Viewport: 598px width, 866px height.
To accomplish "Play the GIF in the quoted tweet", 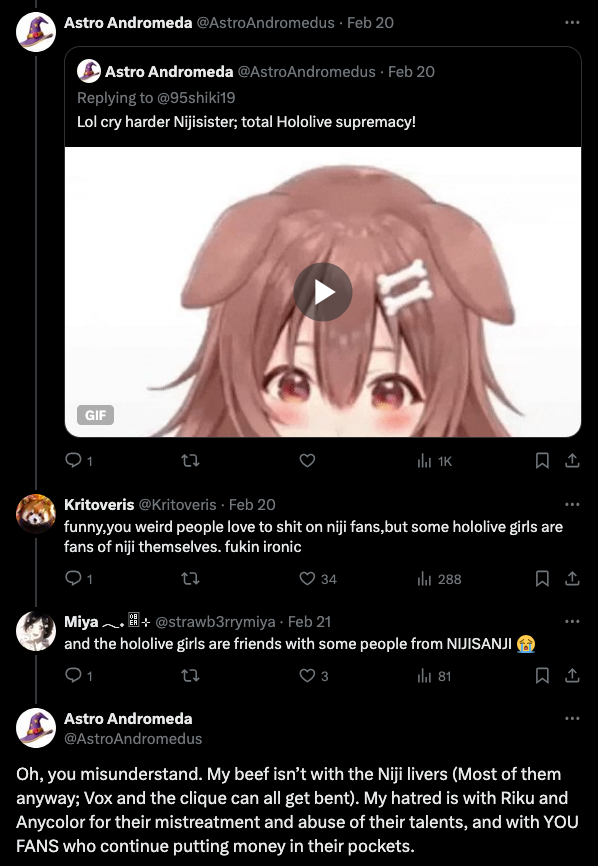I will tap(323, 292).
